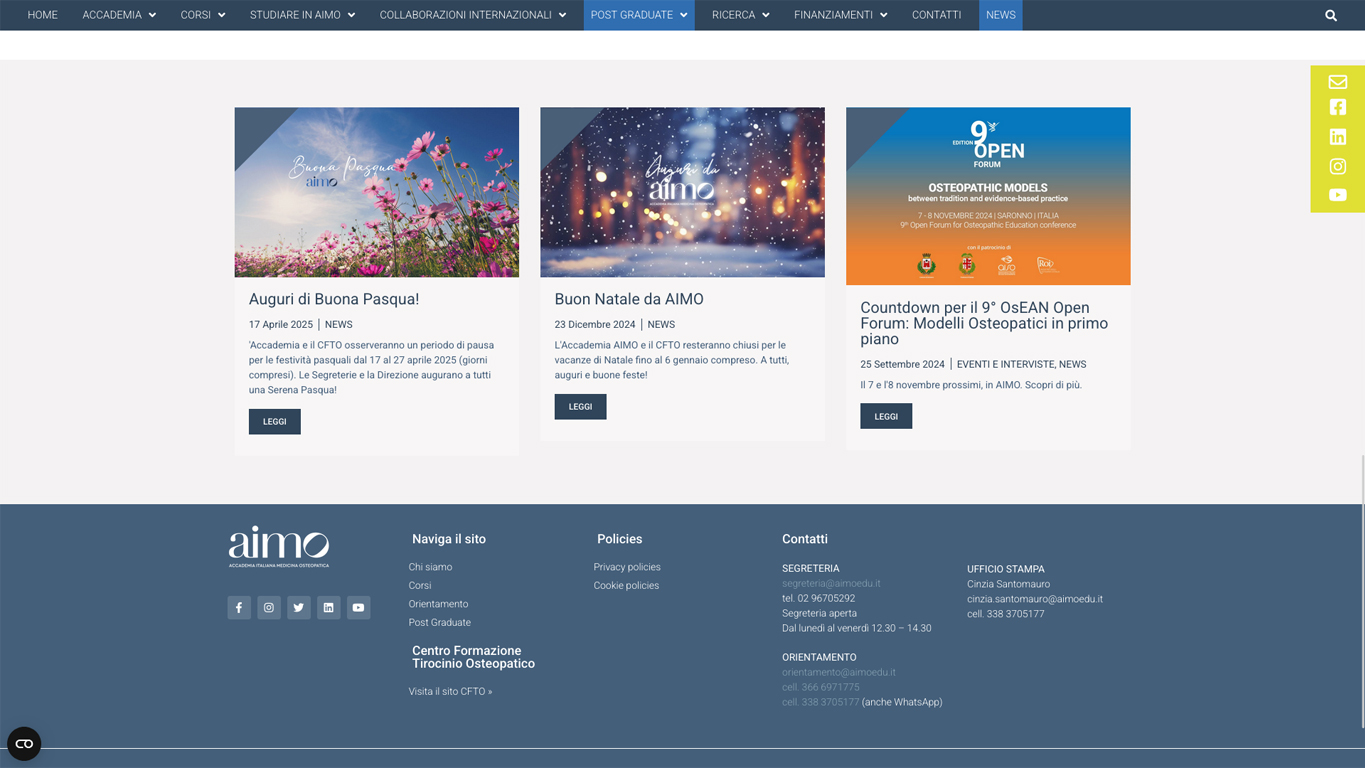Open the CONTATTI menu item
The image size is (1366, 768).
(937, 15)
